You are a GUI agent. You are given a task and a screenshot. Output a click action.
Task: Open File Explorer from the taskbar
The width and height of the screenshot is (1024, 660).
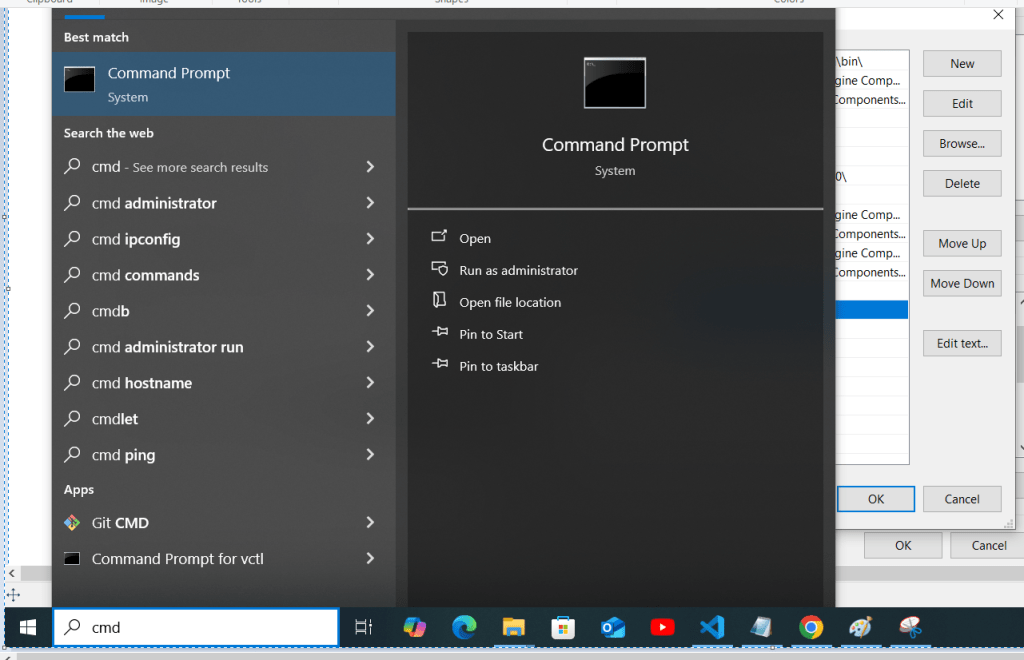point(513,627)
